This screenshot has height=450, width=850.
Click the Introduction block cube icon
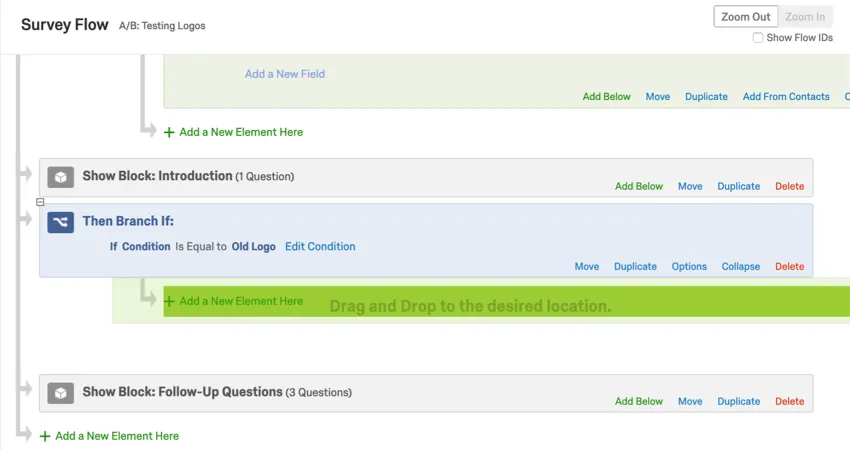pyautogui.click(x=61, y=177)
